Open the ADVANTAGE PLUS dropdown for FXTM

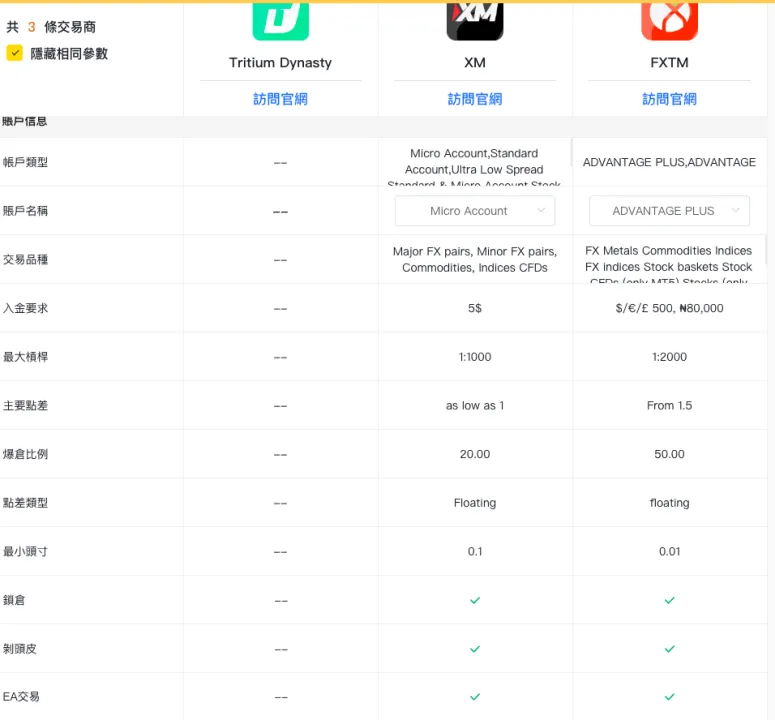coord(669,211)
